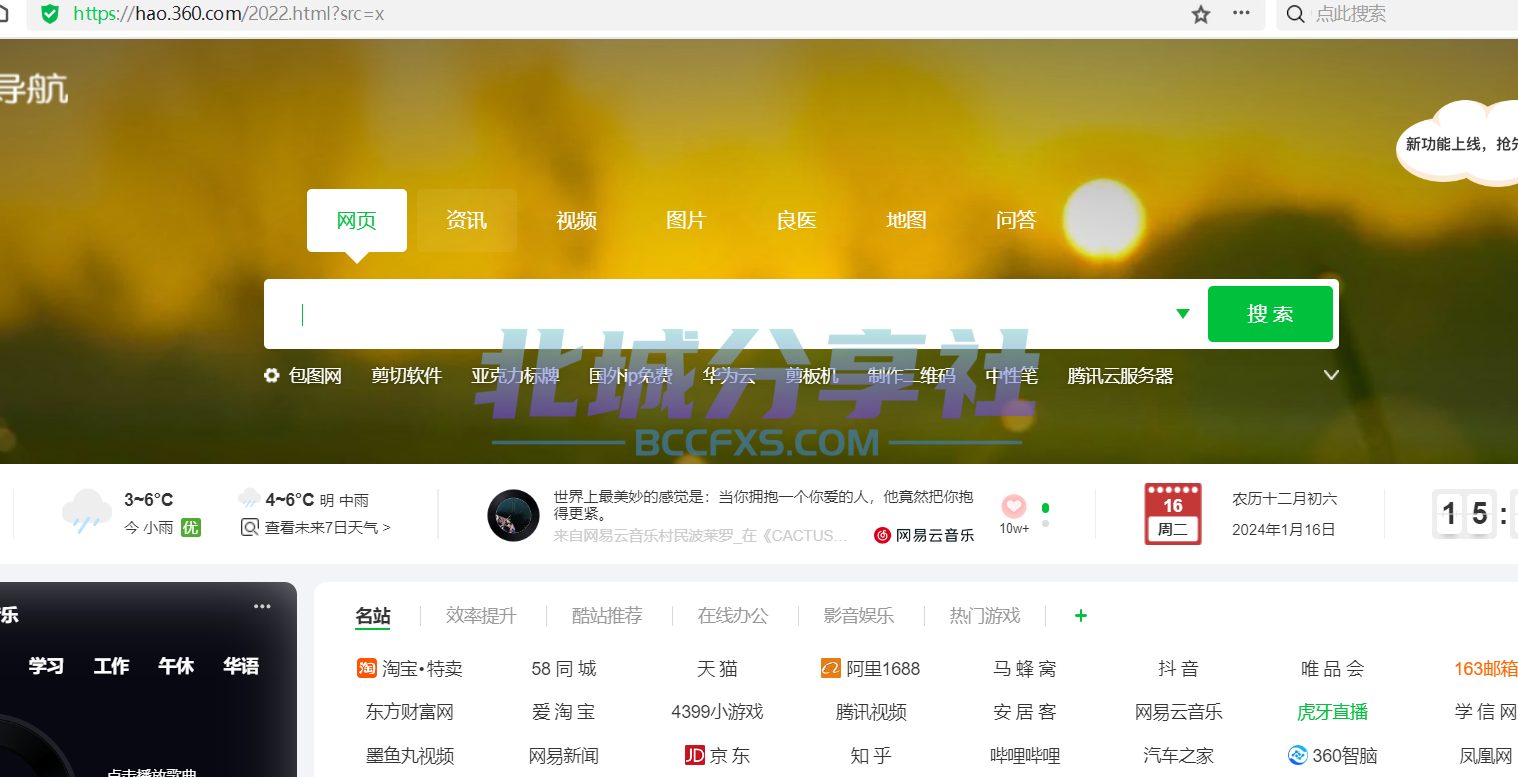The width and height of the screenshot is (1518, 777).
Task: Click the music album cover thumbnail
Action: pyautogui.click(x=514, y=516)
